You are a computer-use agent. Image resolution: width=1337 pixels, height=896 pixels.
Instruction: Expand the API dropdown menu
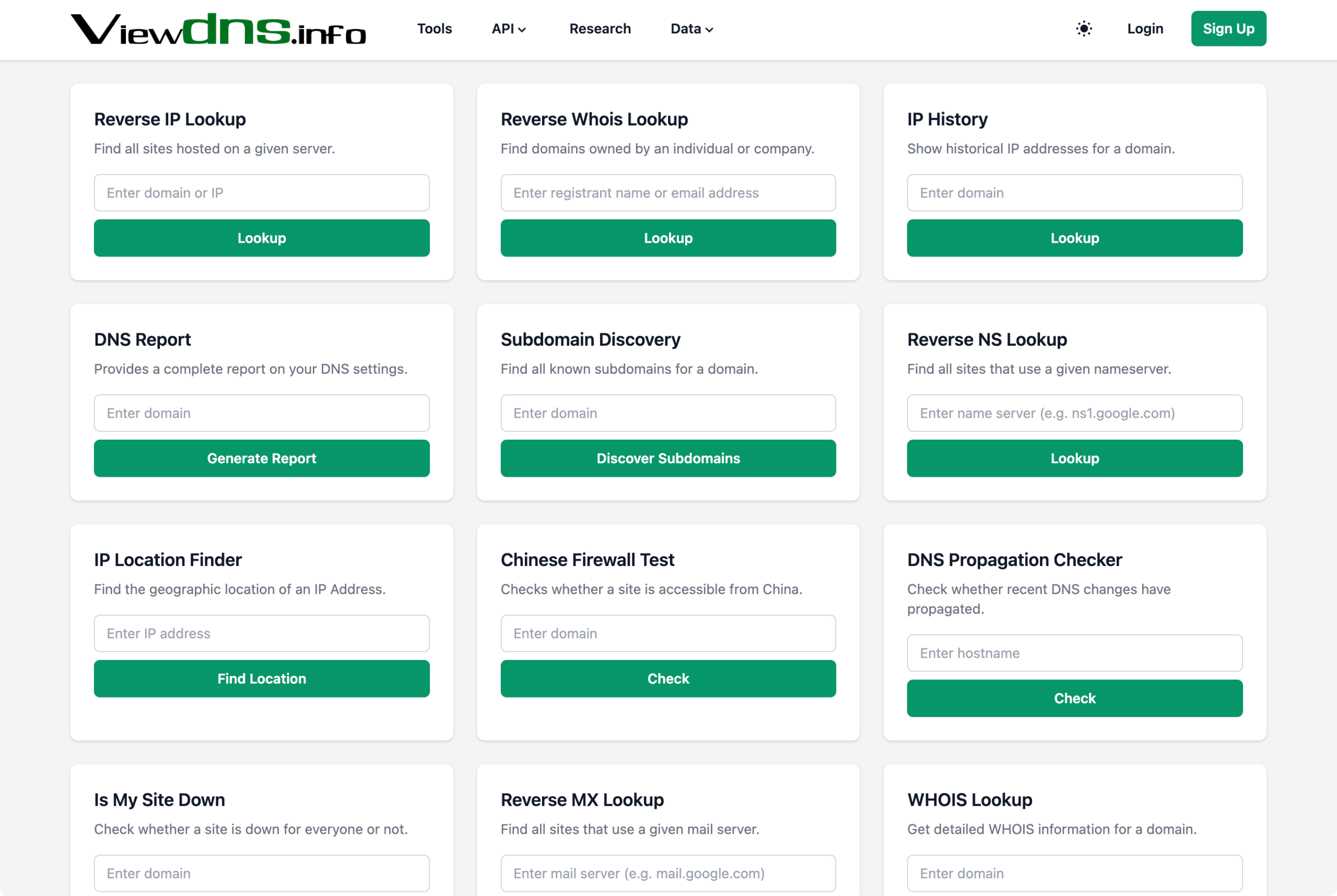pyautogui.click(x=509, y=29)
